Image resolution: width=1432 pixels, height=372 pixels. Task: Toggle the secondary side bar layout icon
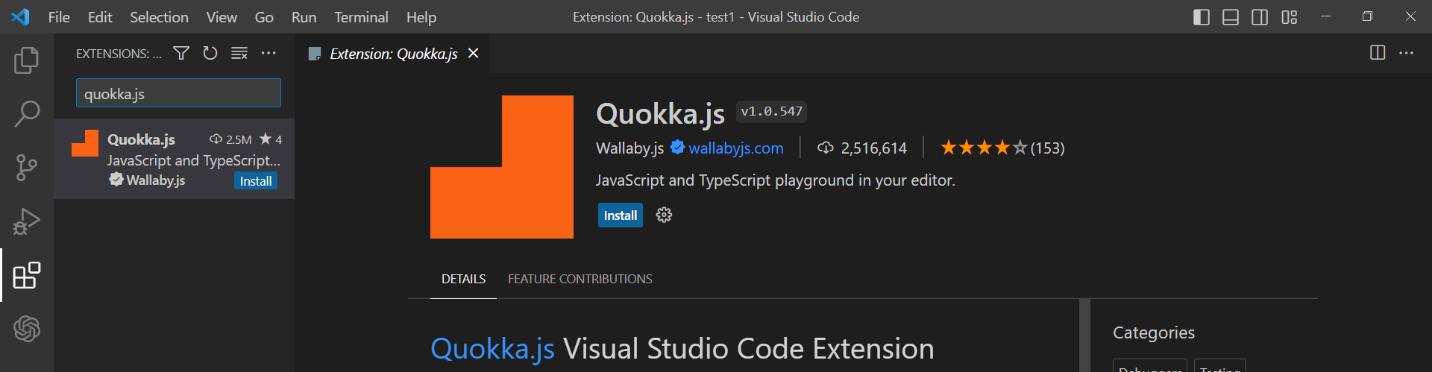coord(1260,17)
